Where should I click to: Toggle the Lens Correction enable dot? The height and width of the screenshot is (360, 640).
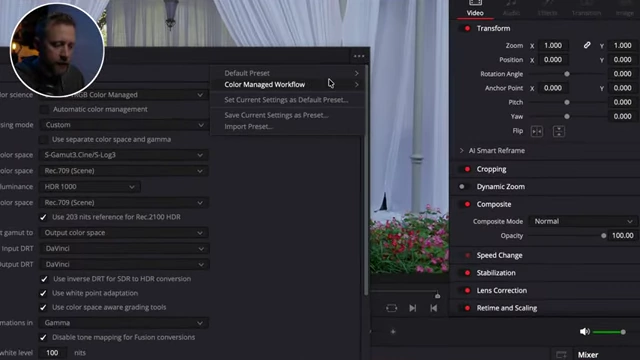pyautogui.click(x=467, y=290)
